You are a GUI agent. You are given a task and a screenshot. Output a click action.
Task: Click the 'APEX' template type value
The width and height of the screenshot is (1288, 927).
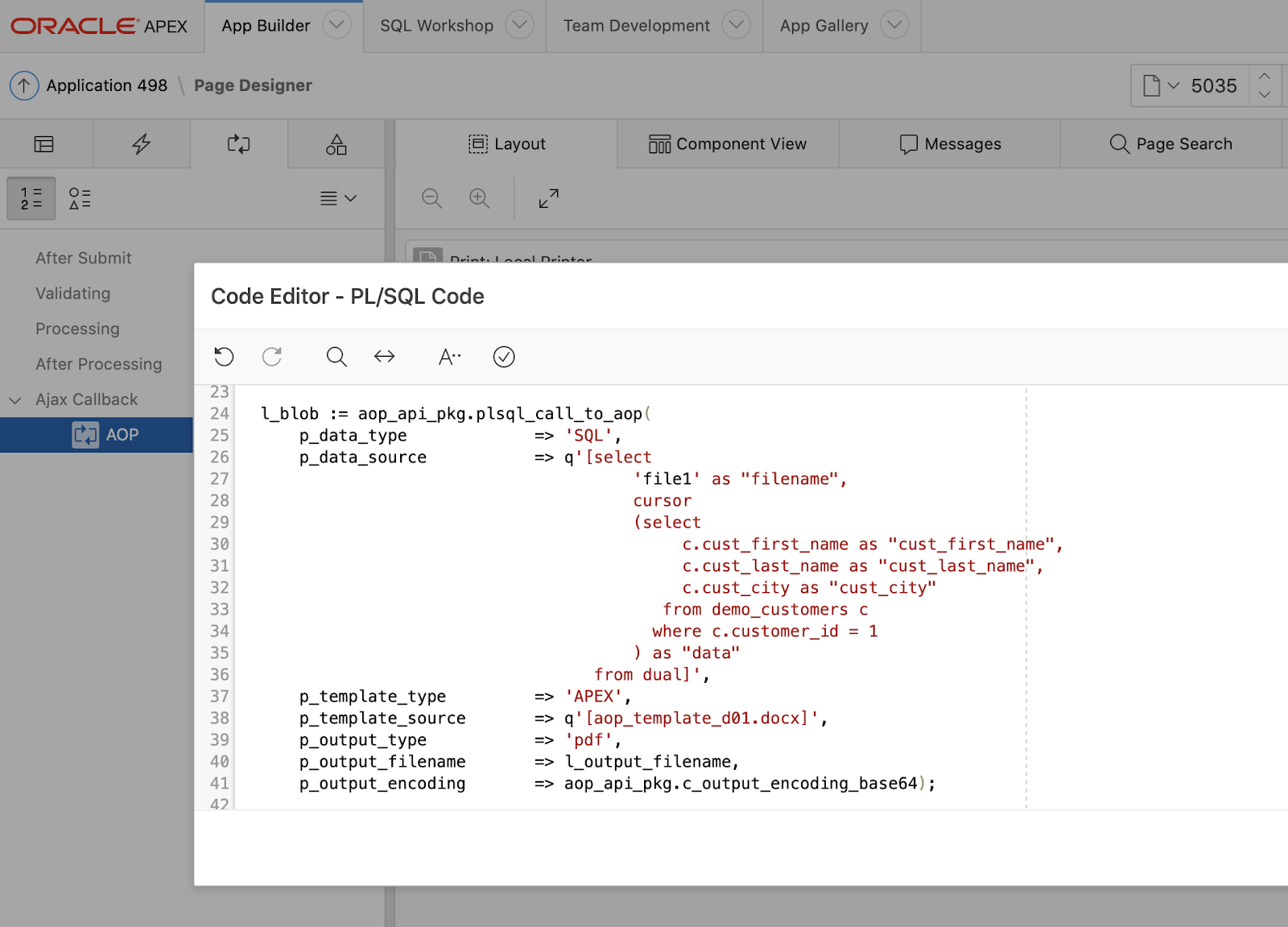pos(593,697)
